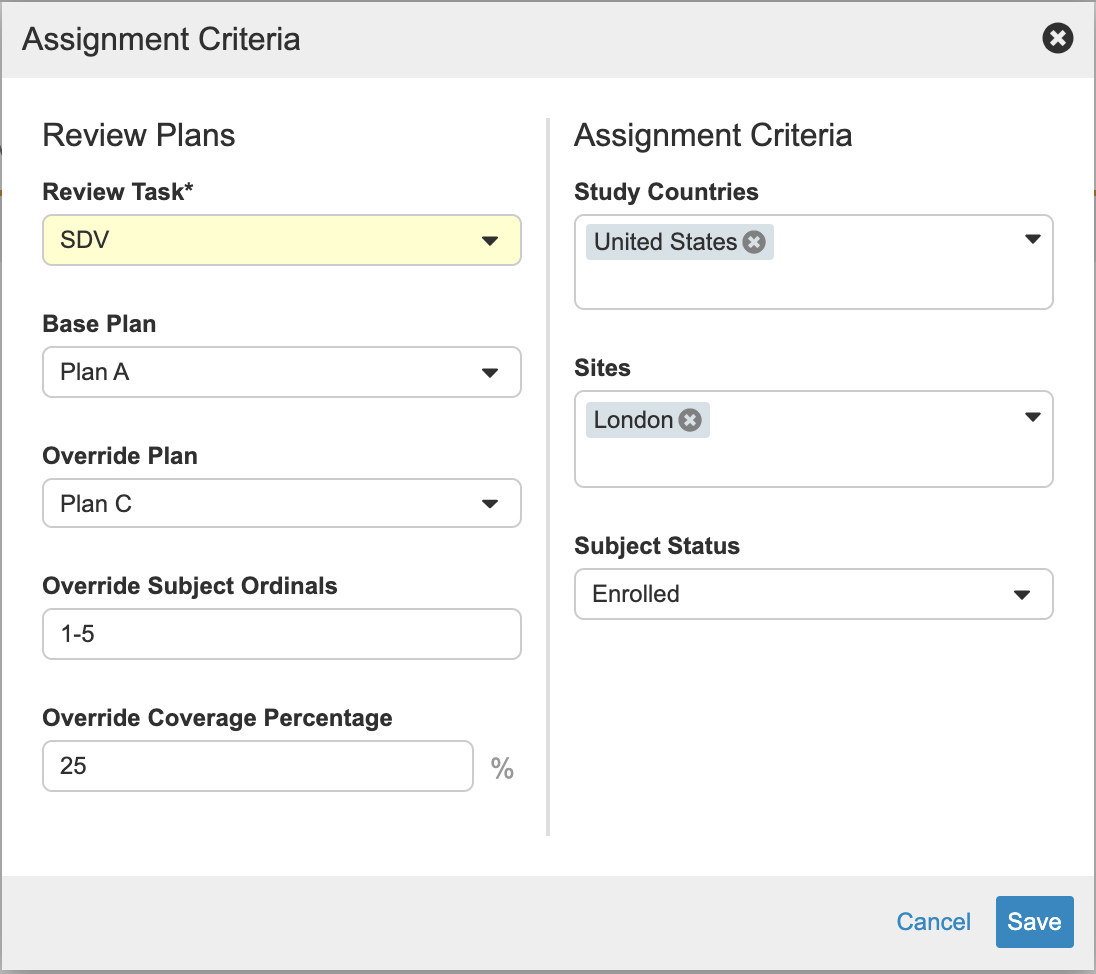This screenshot has width=1096, height=974.
Task: Click the Override Plan caret arrow
Action: coord(490,504)
